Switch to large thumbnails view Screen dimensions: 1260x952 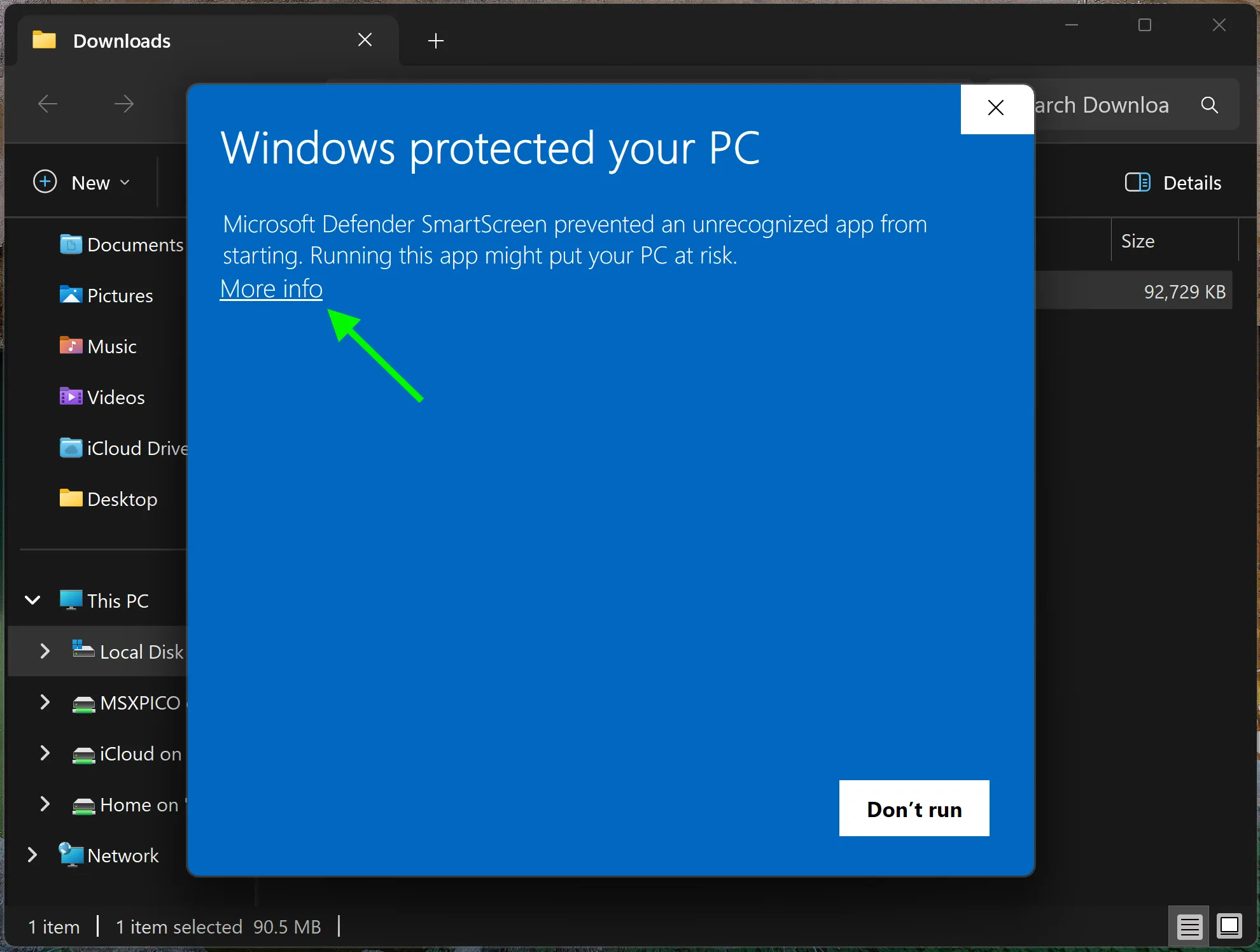(1229, 926)
